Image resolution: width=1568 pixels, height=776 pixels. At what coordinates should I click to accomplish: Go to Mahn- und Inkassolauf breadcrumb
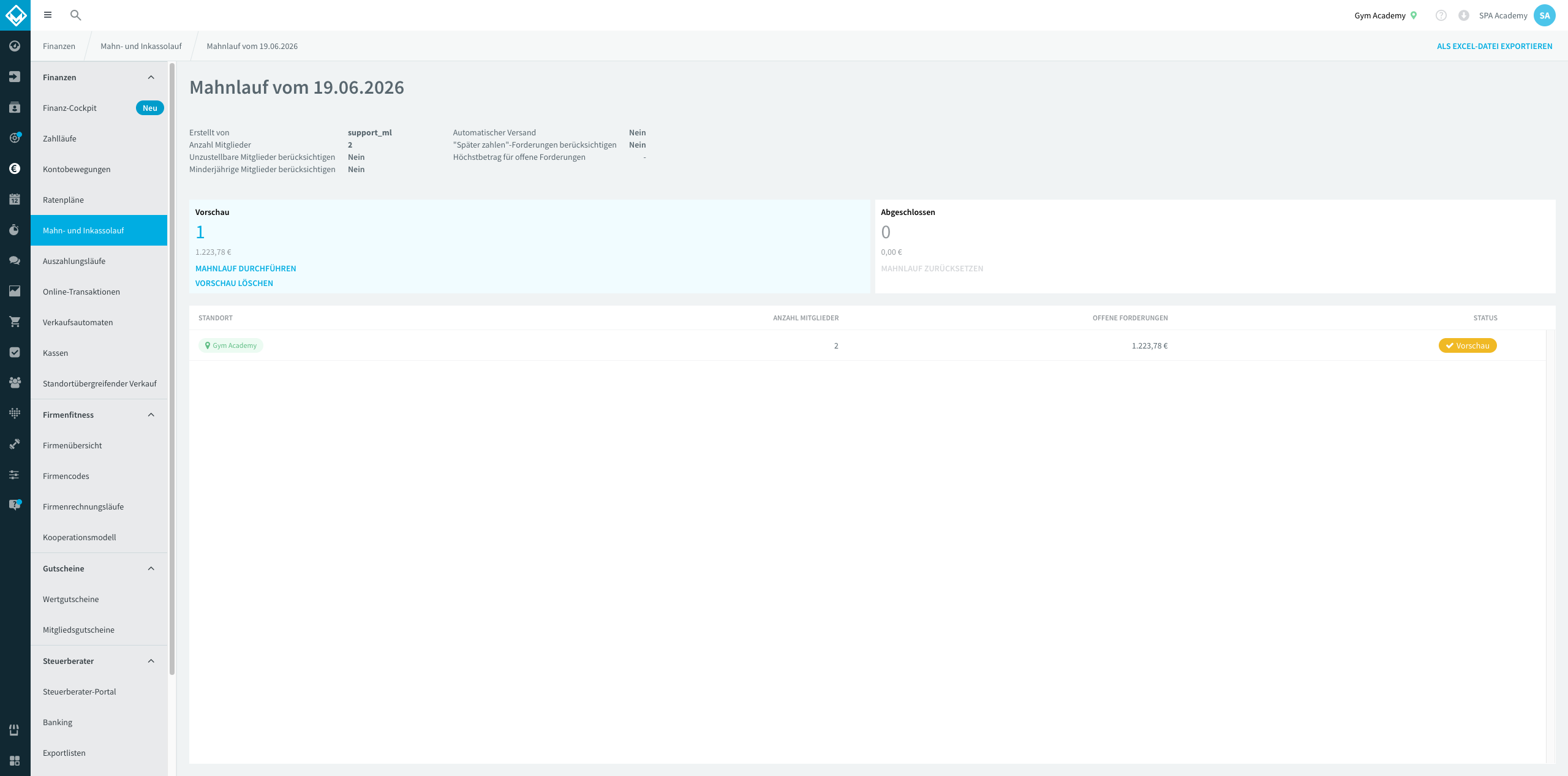tap(141, 46)
